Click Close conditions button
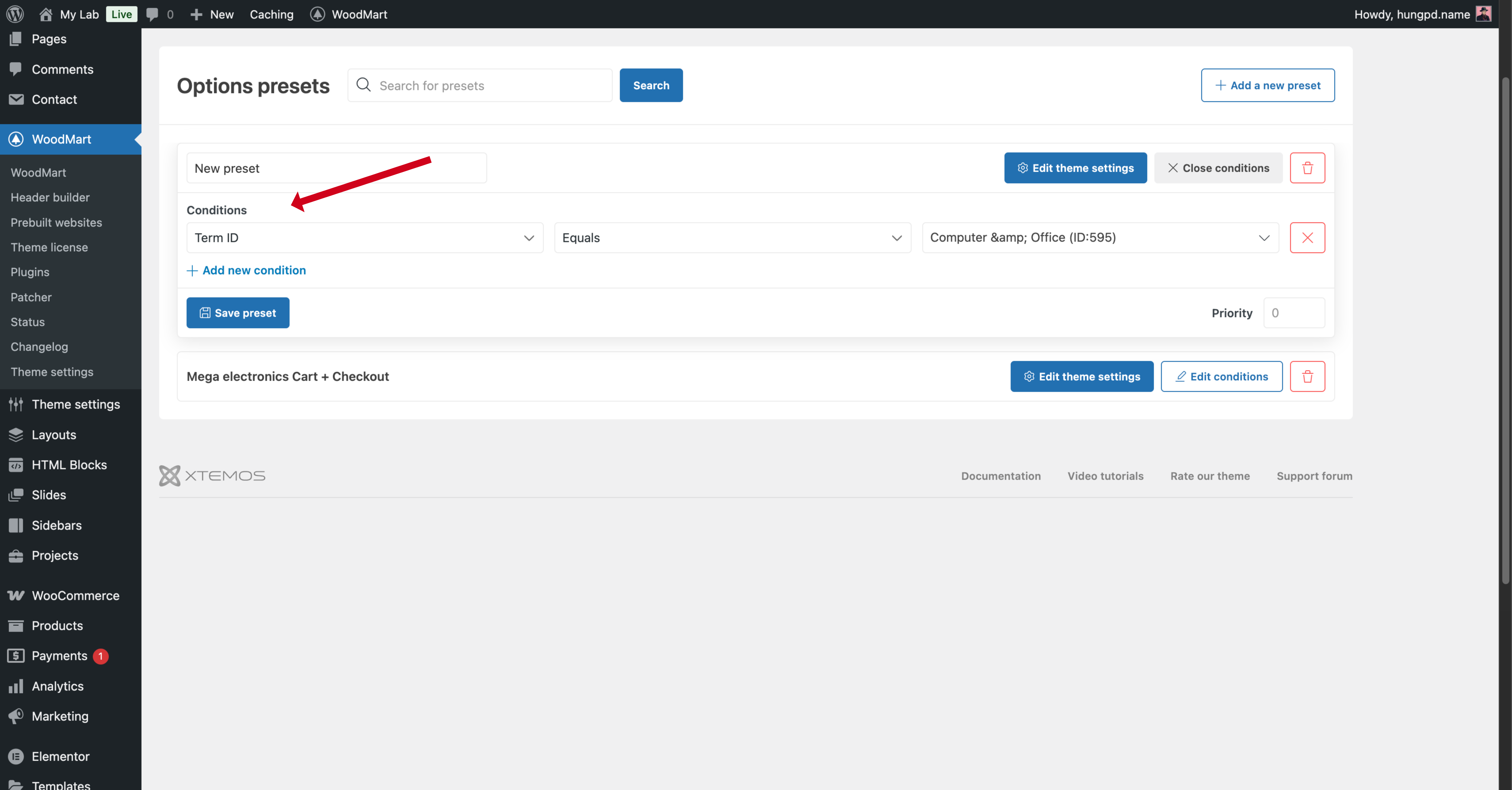 point(1218,168)
